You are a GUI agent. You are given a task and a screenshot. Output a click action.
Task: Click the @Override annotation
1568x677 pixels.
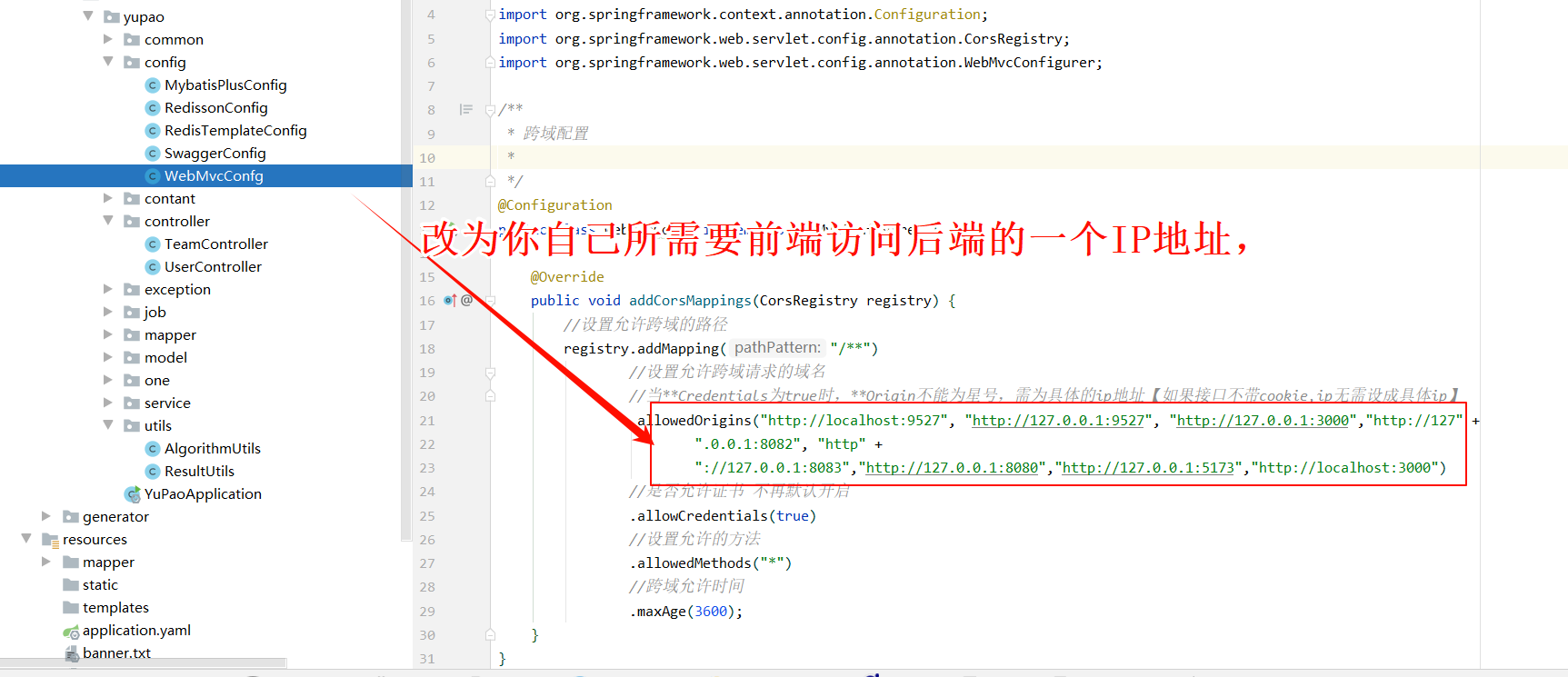pyautogui.click(x=567, y=277)
